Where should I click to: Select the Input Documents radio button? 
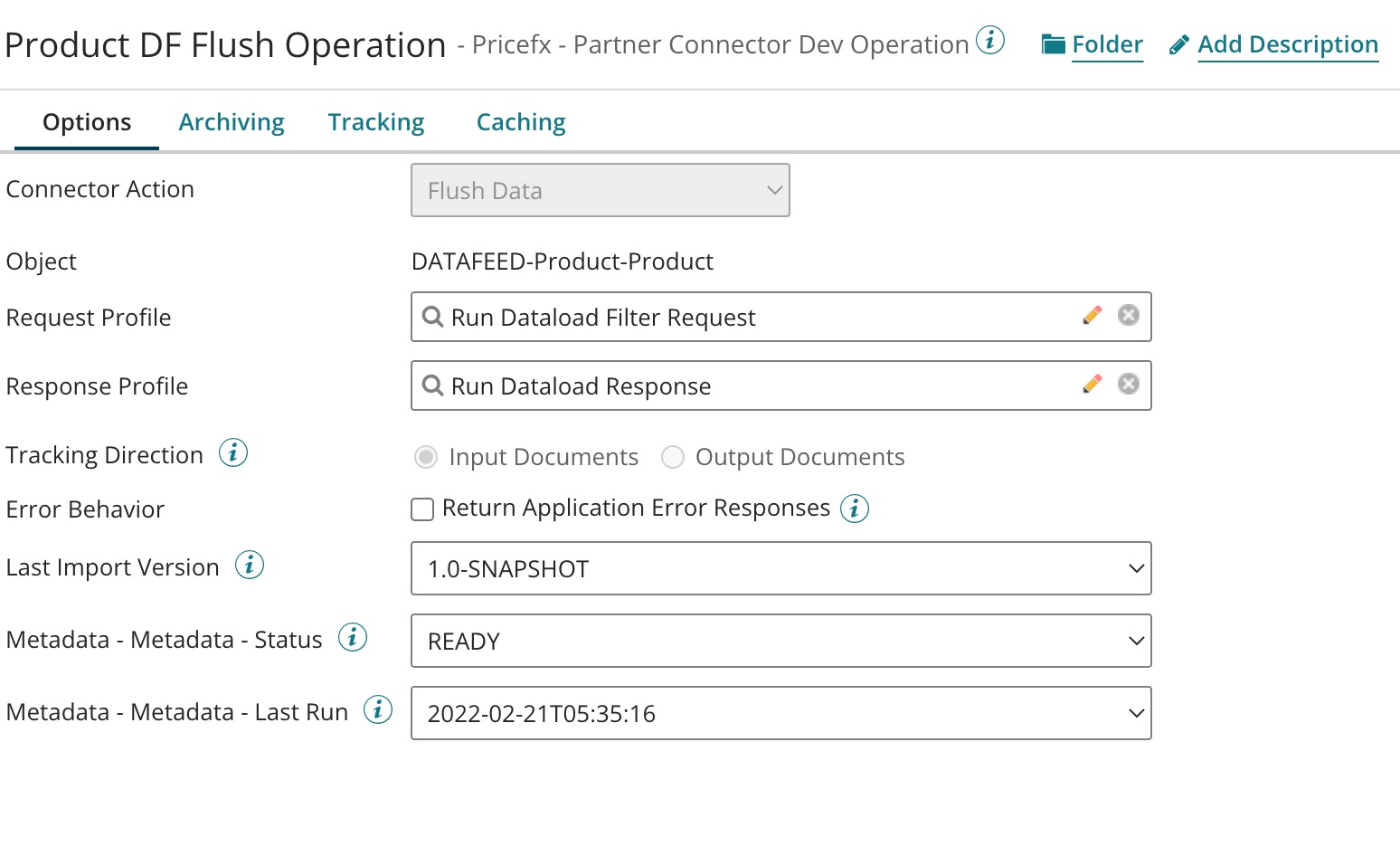pyautogui.click(x=426, y=457)
